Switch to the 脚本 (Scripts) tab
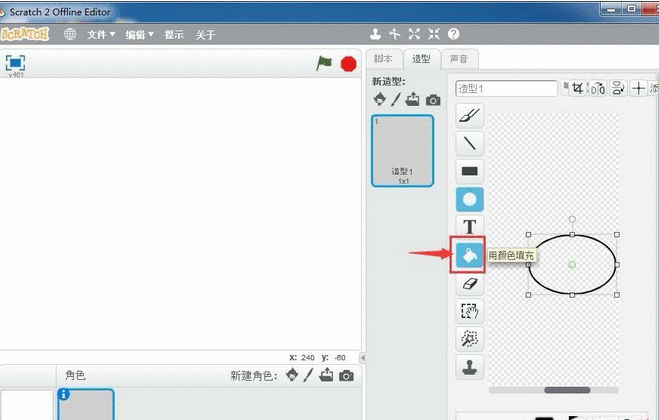This screenshot has width=659, height=420. tap(383, 58)
